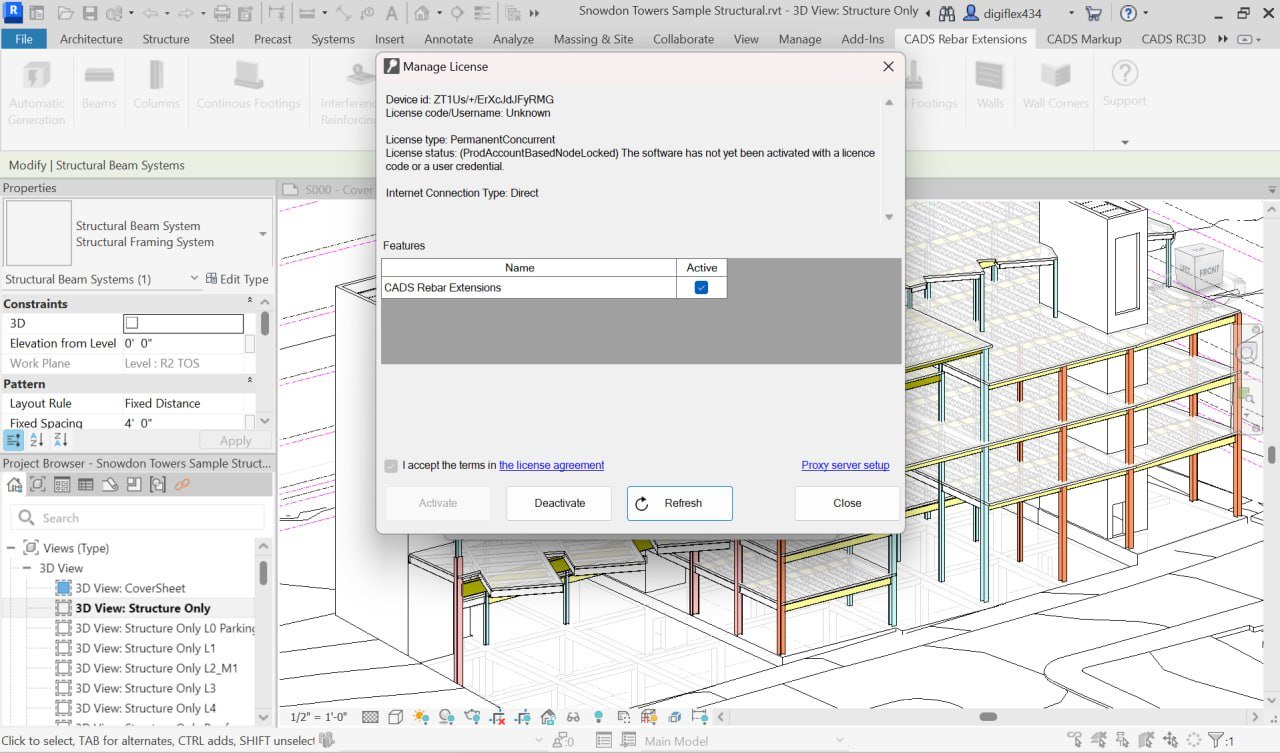This screenshot has width=1280, height=753.
Task: Toggle Sun Path icon in view control bar
Action: pyautogui.click(x=421, y=717)
